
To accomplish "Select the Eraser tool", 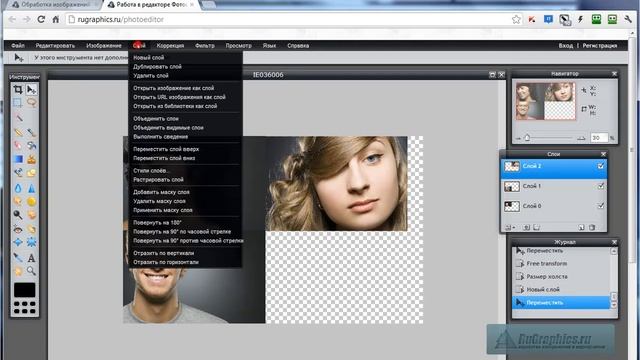I will [x=18, y=145].
